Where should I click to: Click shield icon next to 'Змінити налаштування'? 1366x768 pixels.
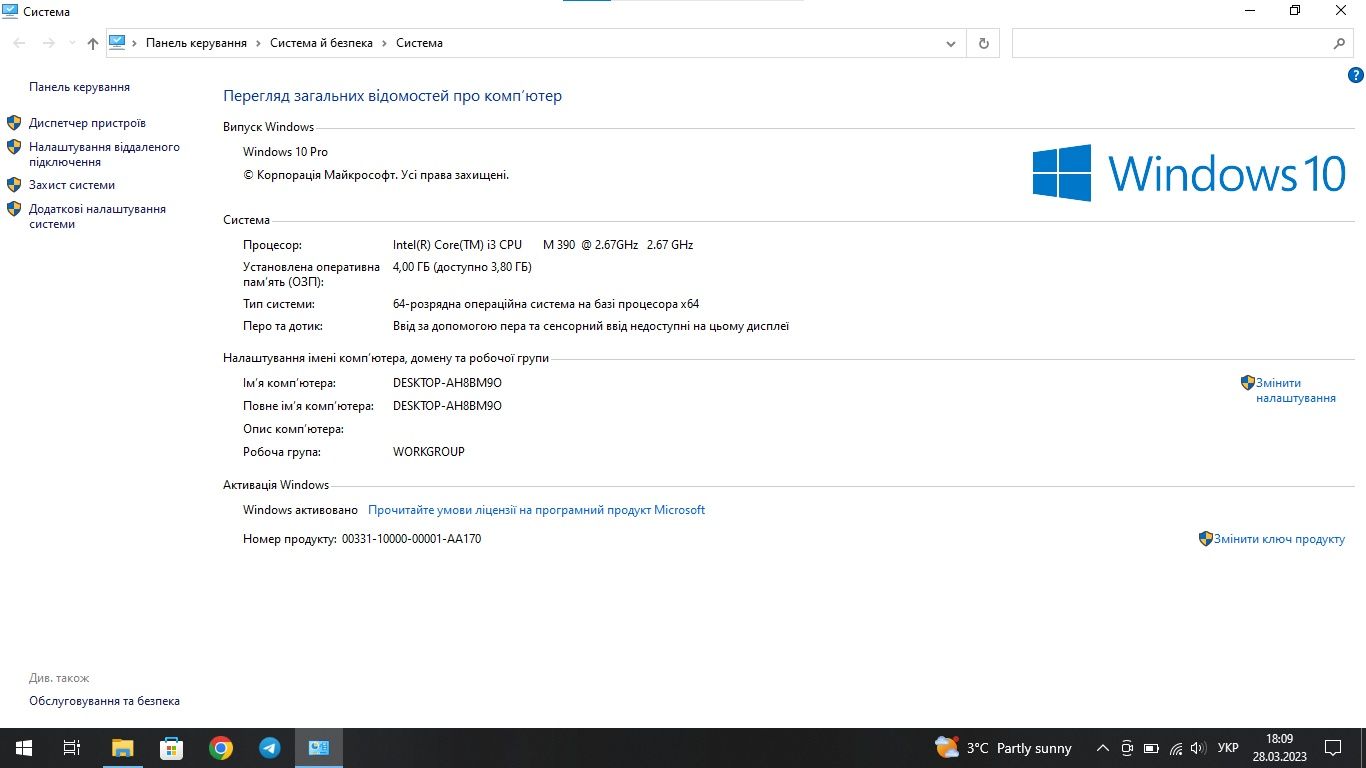(1248, 383)
